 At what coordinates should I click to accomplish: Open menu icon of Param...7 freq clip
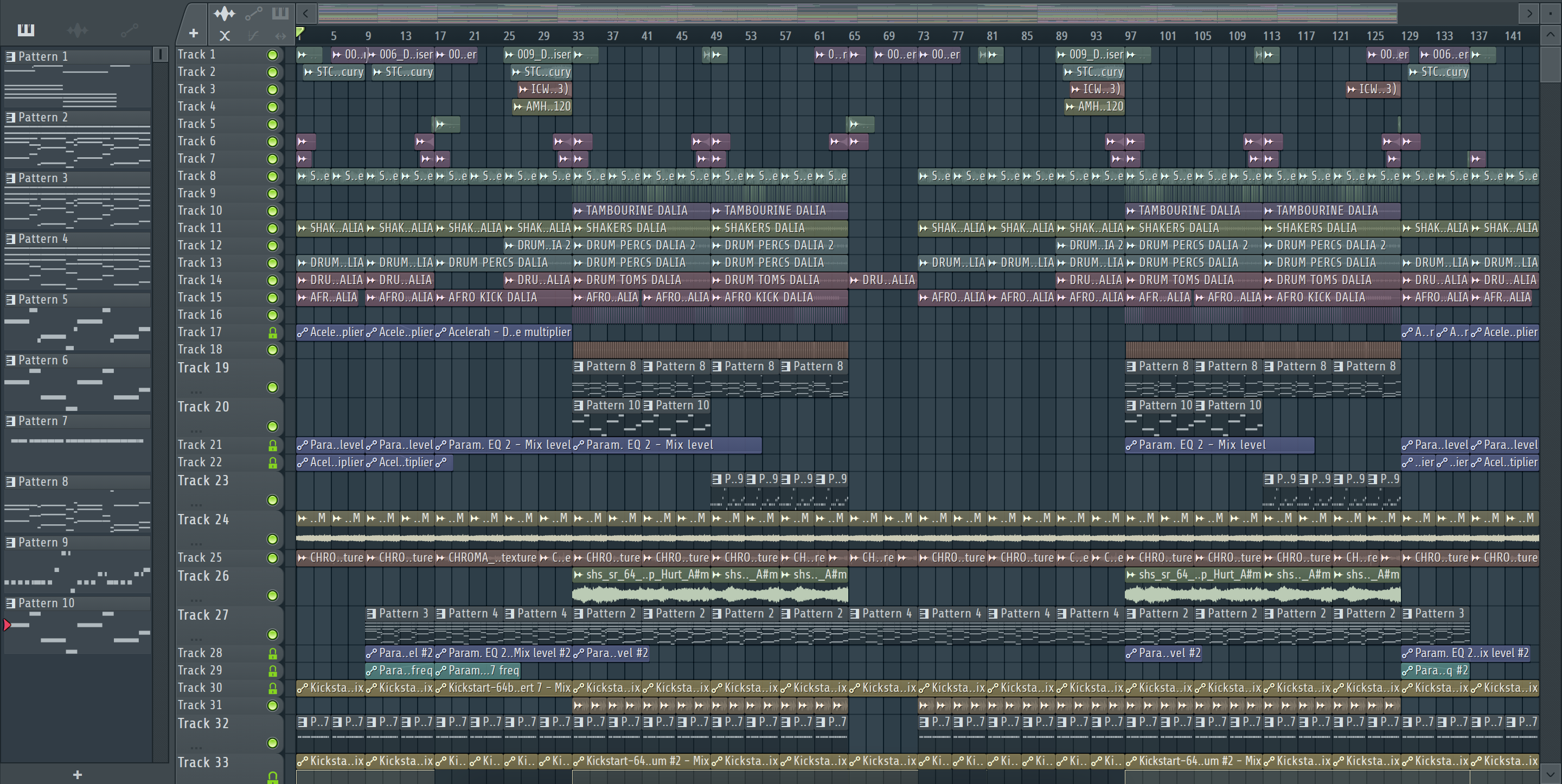click(x=441, y=671)
